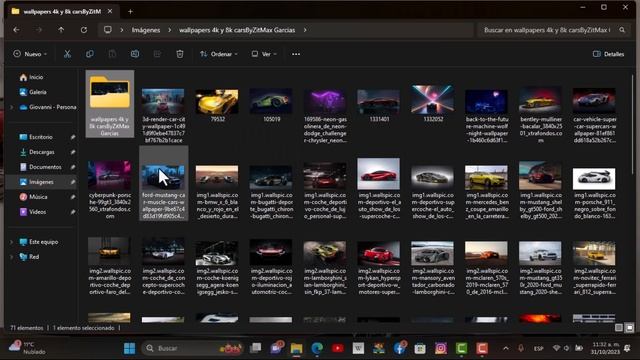Viewport: 640px width, 360px height.
Task: Select the bentley-mulliner-bacalar image
Action: click(x=540, y=115)
